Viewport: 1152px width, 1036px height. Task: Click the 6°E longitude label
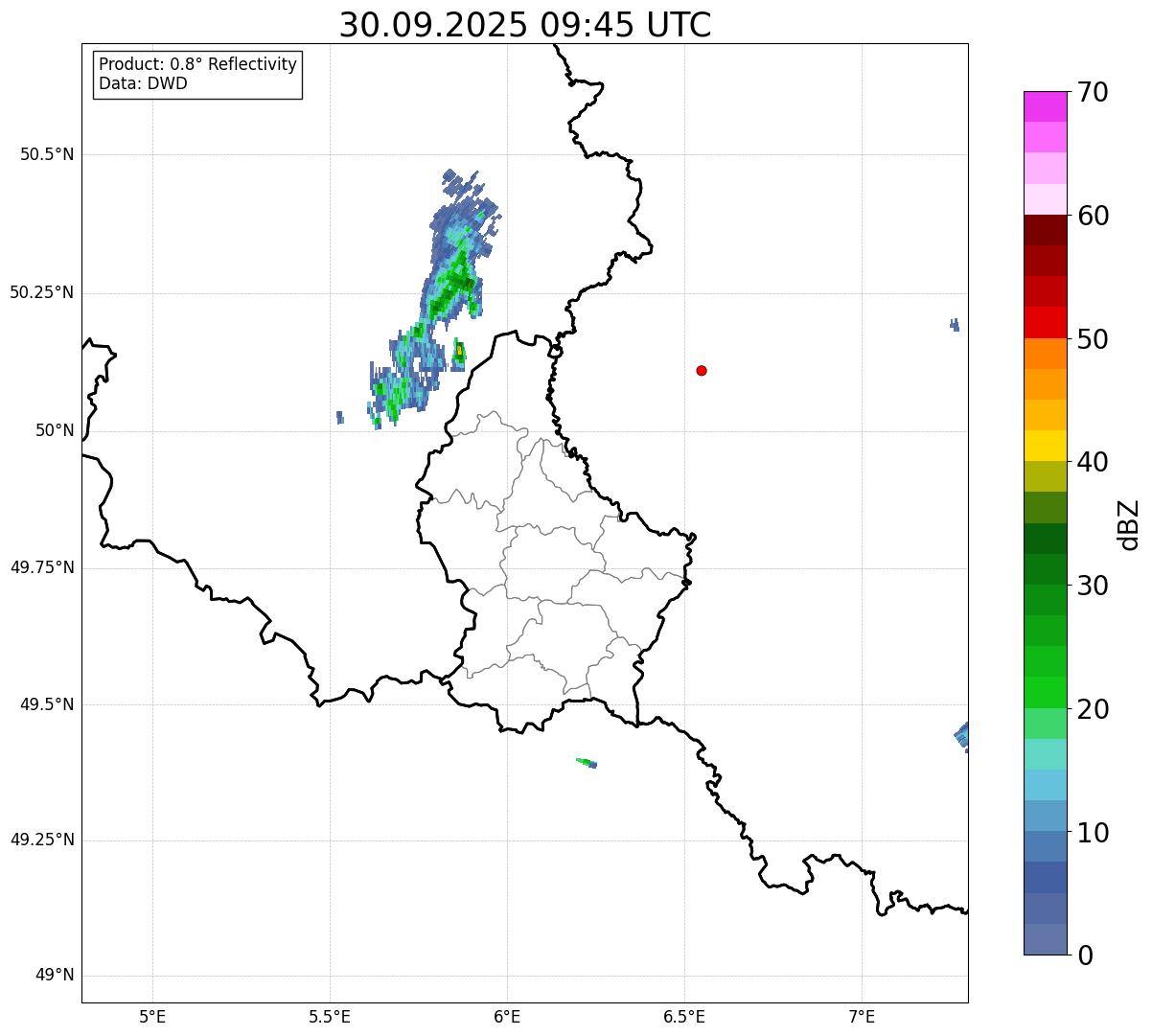pyautogui.click(x=507, y=1016)
